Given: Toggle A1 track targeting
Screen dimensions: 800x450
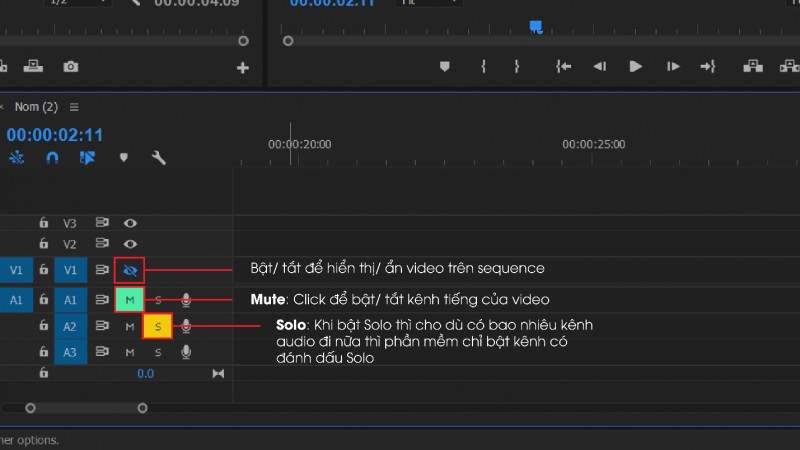Looking at the screenshot, I should coord(70,300).
